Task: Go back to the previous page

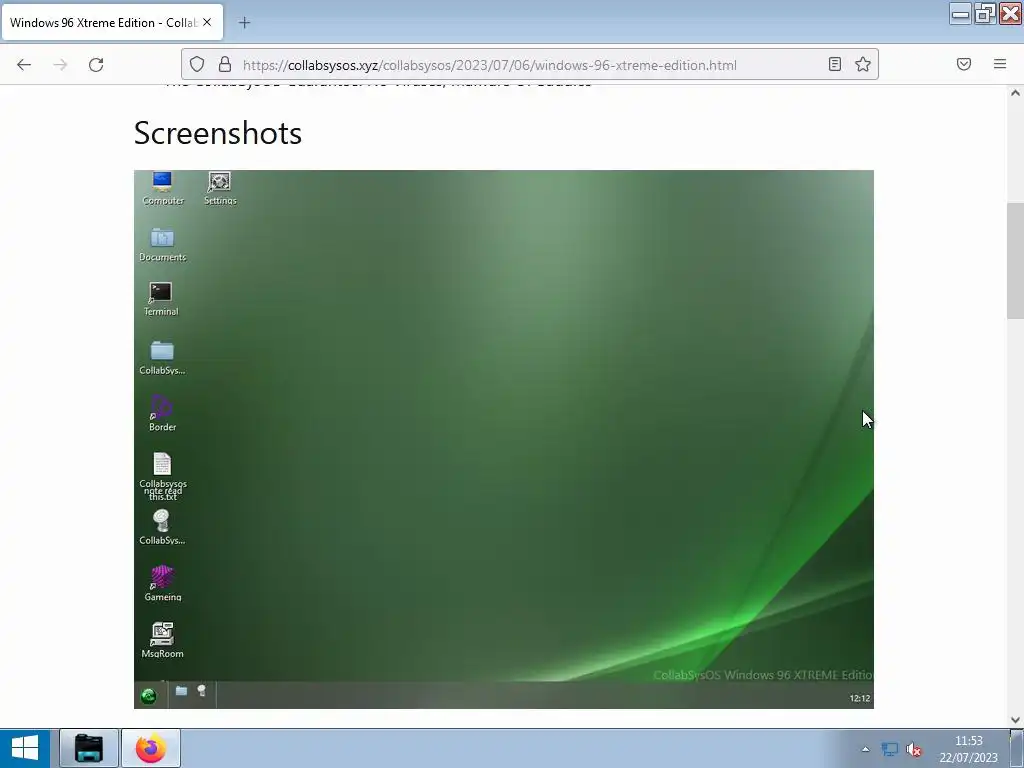Action: pos(24,64)
